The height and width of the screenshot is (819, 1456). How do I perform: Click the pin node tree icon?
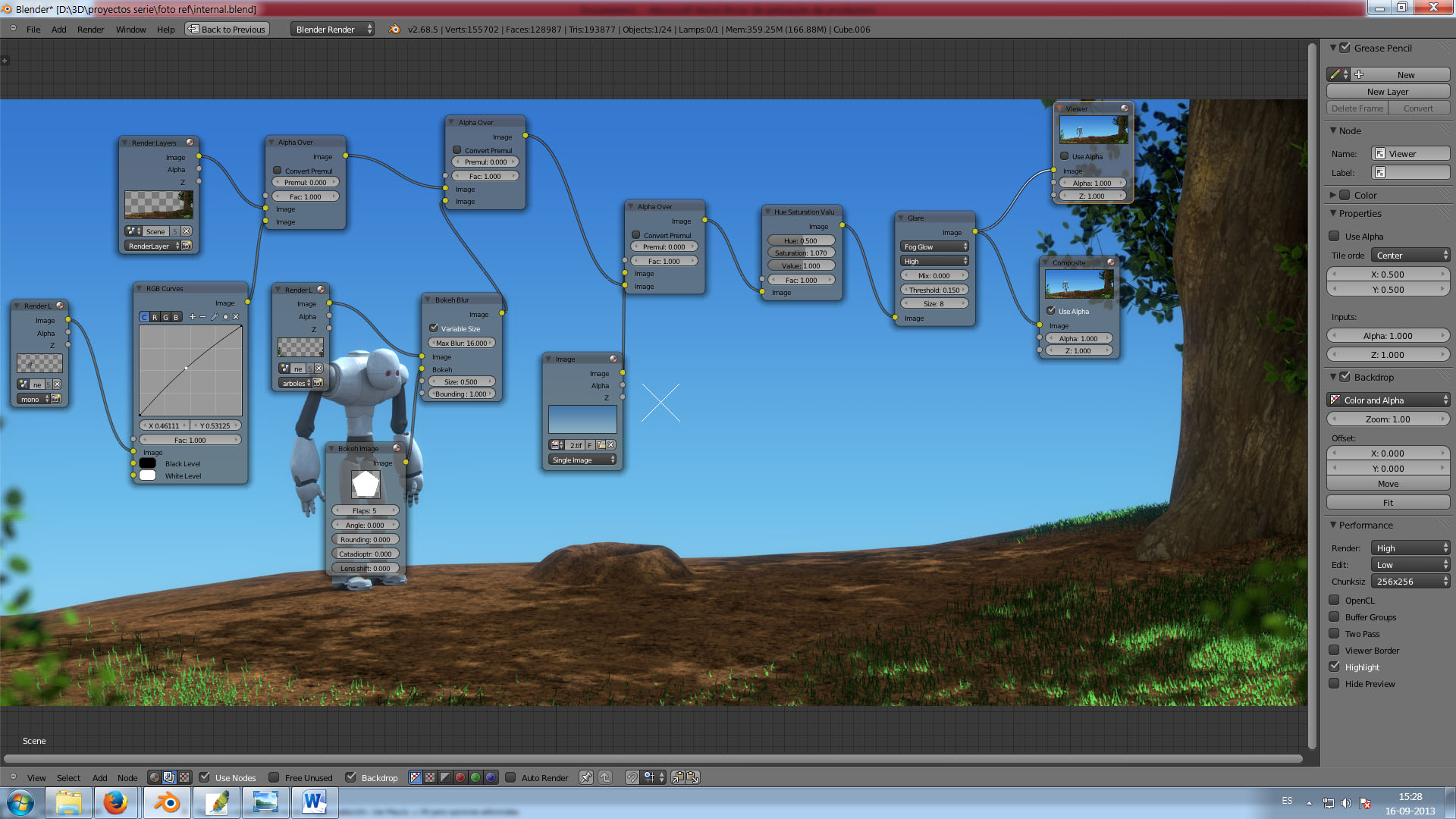pos(585,777)
